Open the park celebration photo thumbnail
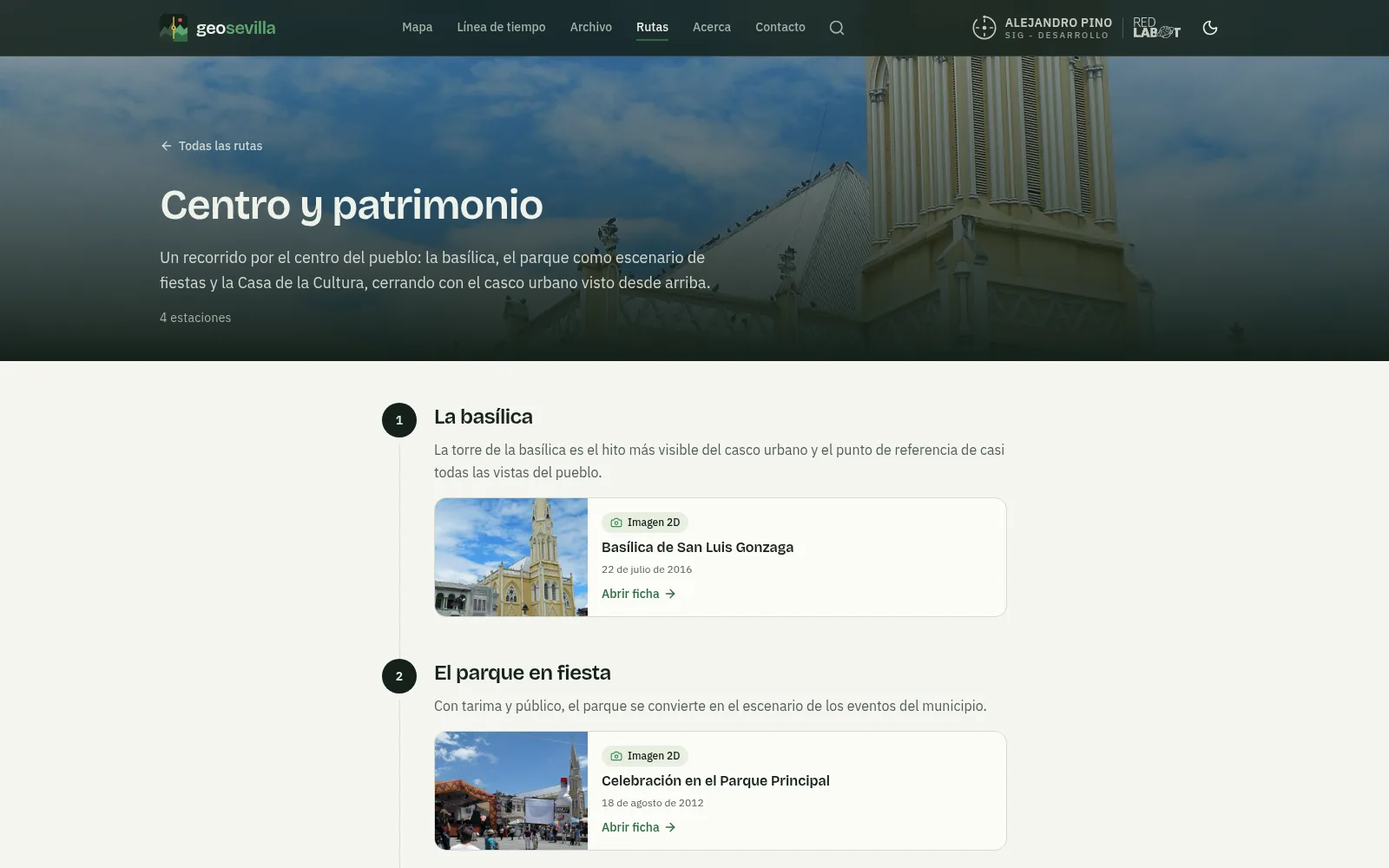The image size is (1389, 868). click(x=511, y=791)
